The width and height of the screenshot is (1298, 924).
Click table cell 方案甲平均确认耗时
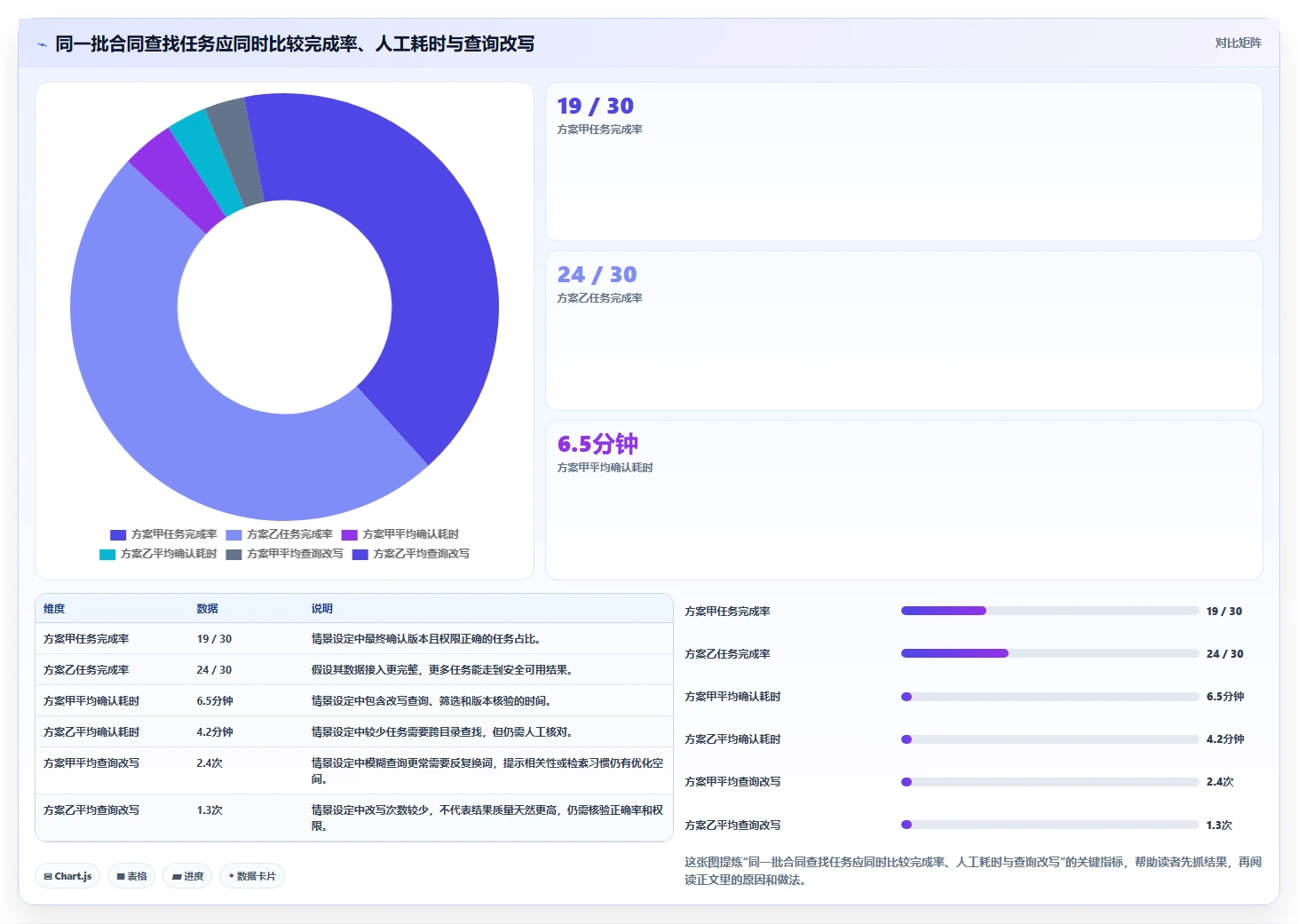click(91, 701)
